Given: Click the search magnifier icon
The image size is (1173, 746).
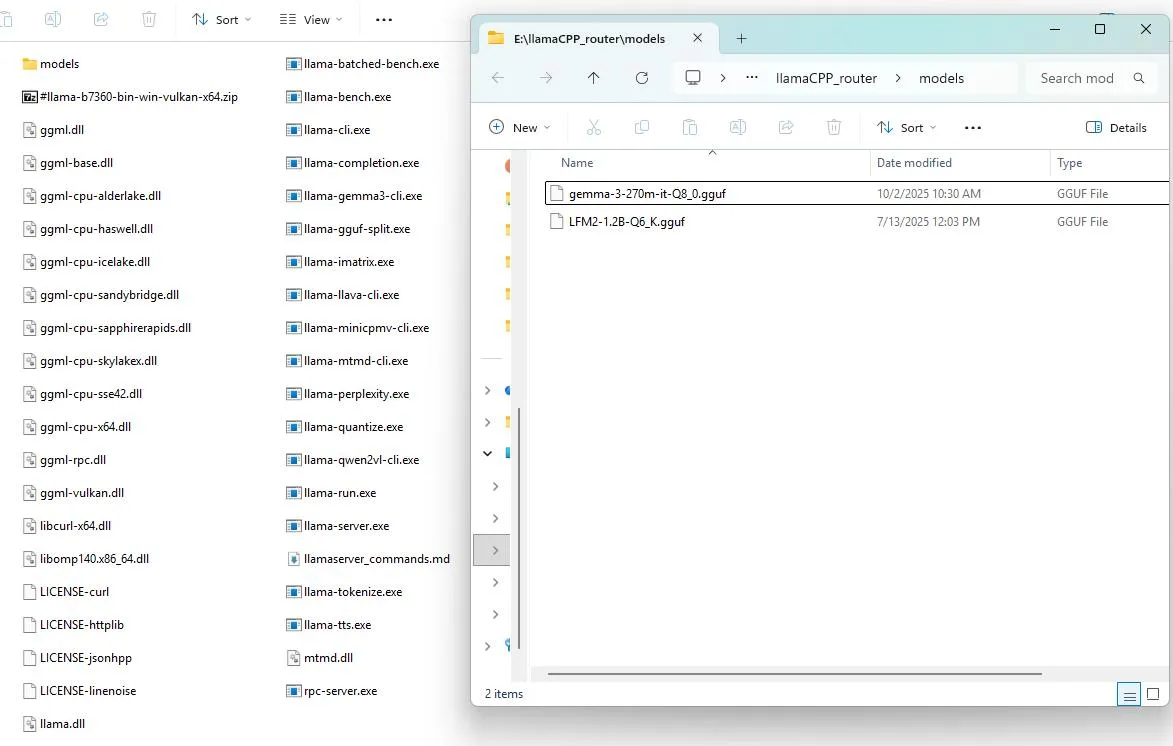Looking at the screenshot, I should click(x=1139, y=78).
